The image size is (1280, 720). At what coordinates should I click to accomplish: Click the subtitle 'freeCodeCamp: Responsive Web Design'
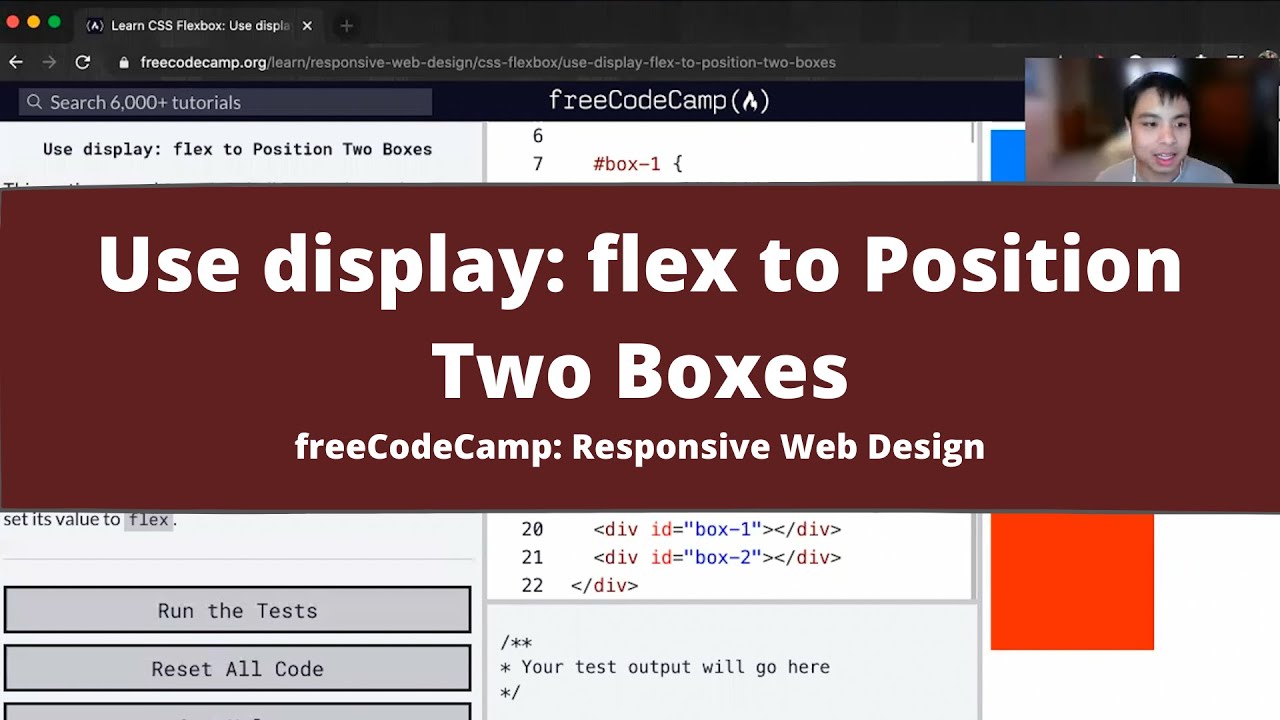coord(640,446)
